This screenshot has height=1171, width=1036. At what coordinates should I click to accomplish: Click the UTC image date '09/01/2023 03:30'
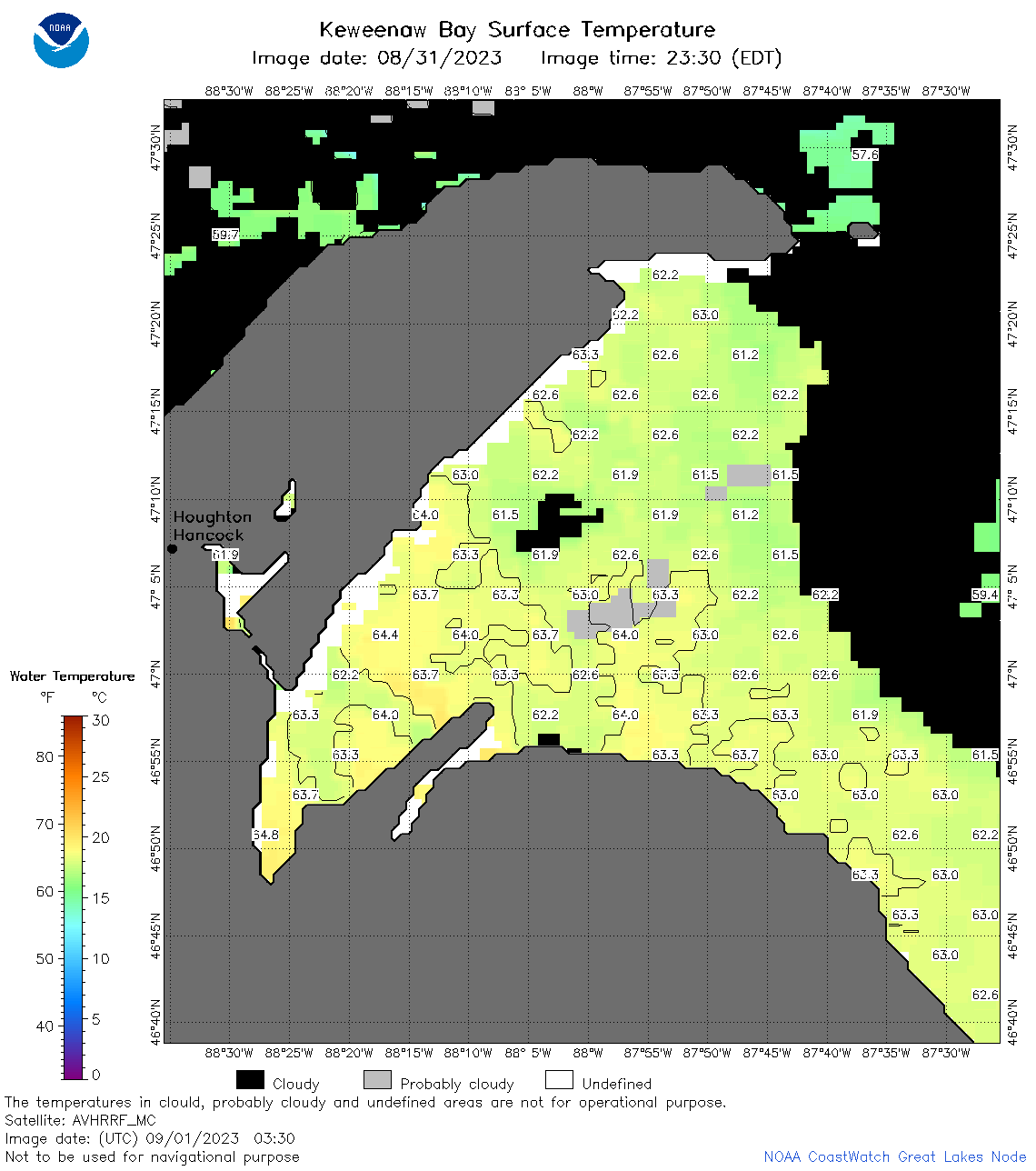coord(220,1138)
